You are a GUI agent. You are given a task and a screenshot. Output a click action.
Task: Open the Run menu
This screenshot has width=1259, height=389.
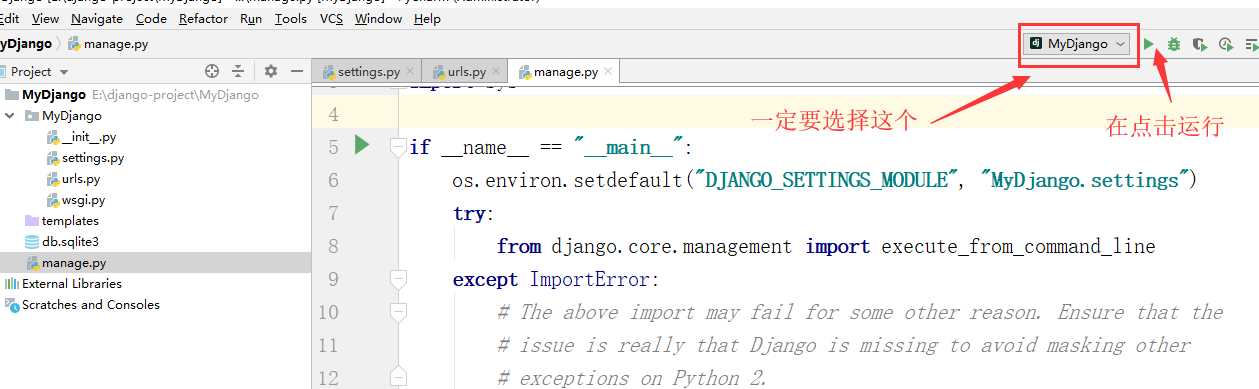[251, 19]
